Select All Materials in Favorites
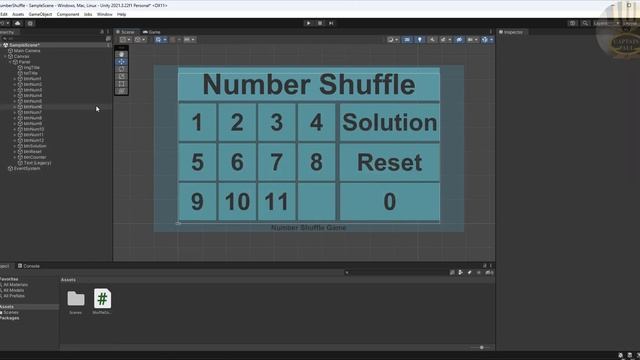640x360 pixels. [x=15, y=284]
